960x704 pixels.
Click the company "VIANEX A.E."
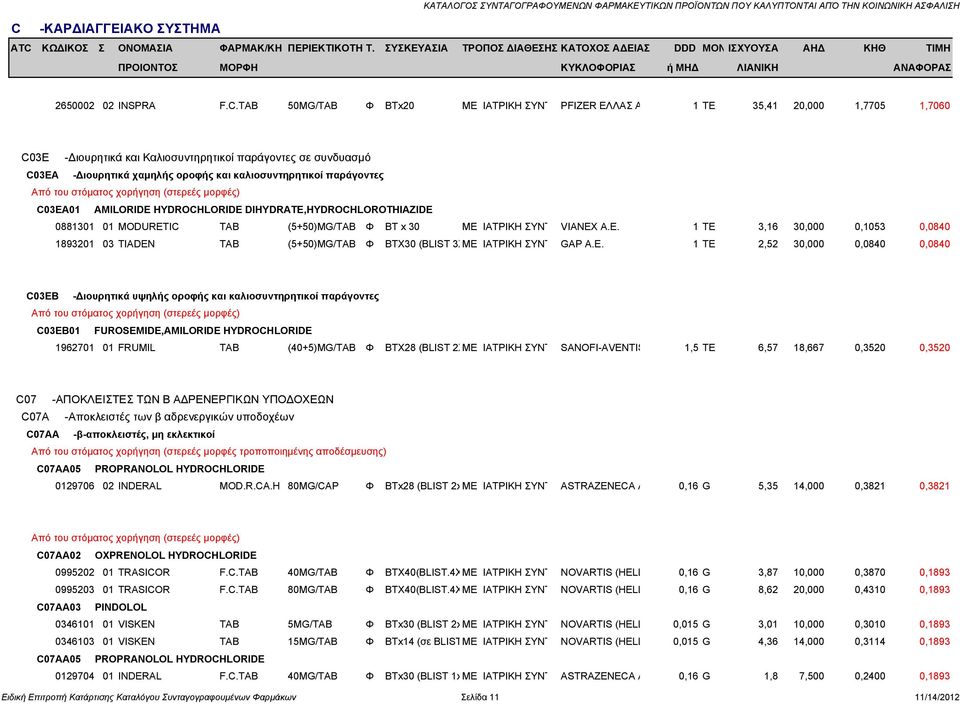click(590, 227)
